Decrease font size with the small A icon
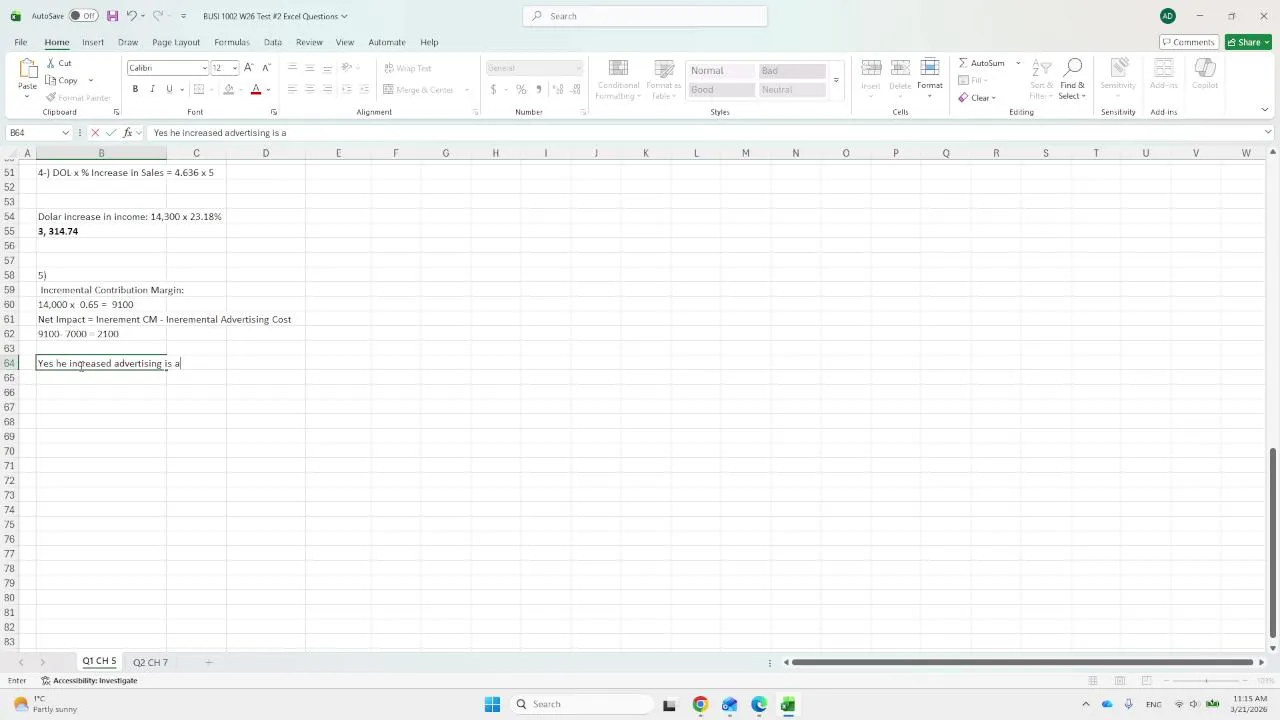1280x720 pixels. 266,68
